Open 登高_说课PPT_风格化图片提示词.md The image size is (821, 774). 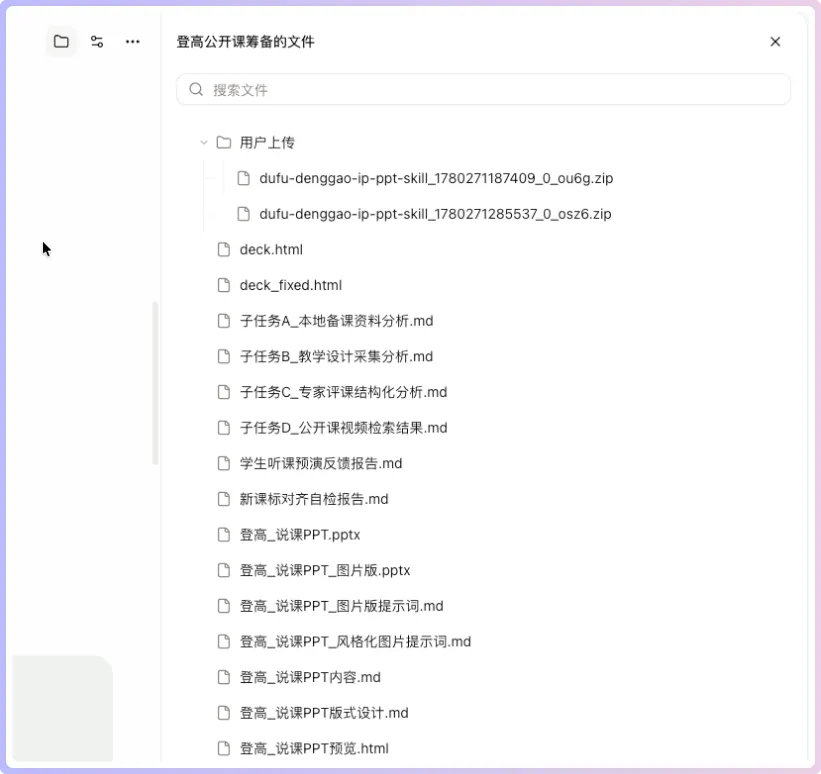[x=356, y=642]
